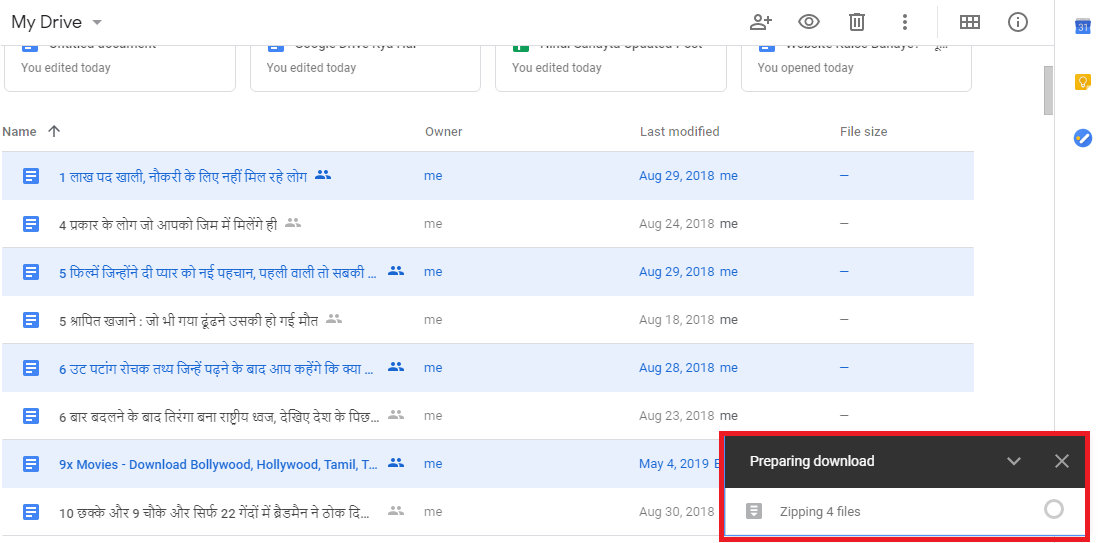Click 'May 4, 2019' last modified date
Viewport: 1109px width, 543px height.
[x=674, y=465]
